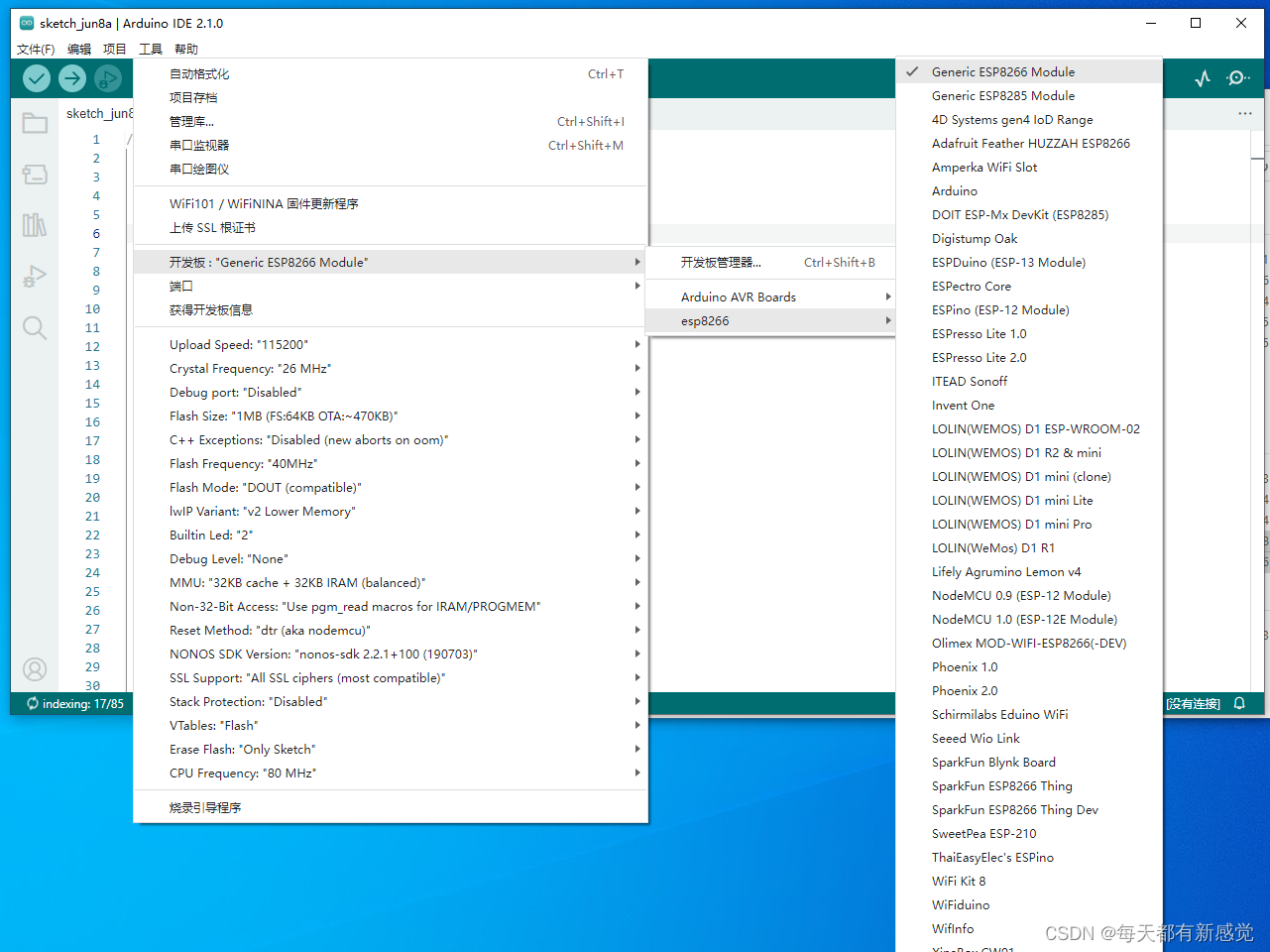Viewport: 1270px width, 952px height.
Task: Open the Serial Monitor icon
Action: (x=1238, y=78)
